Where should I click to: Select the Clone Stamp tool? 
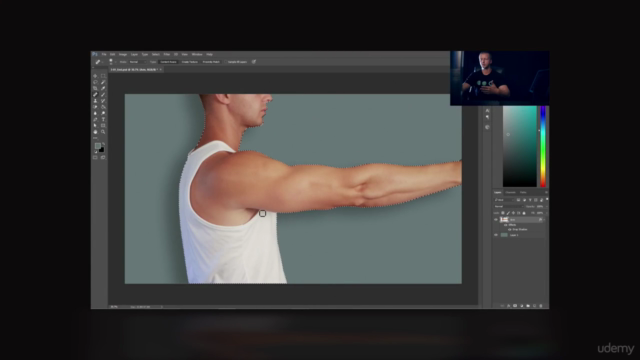pos(95,101)
